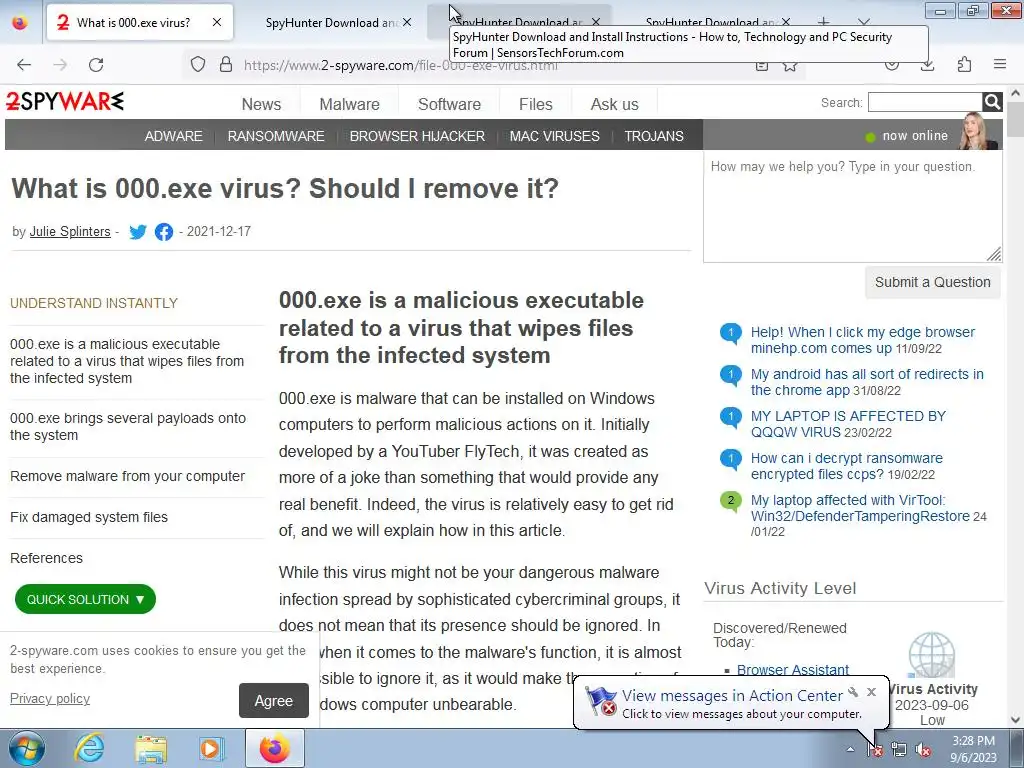Open the Firefox downloads arrow icon
This screenshot has height=768, width=1024.
point(927,65)
